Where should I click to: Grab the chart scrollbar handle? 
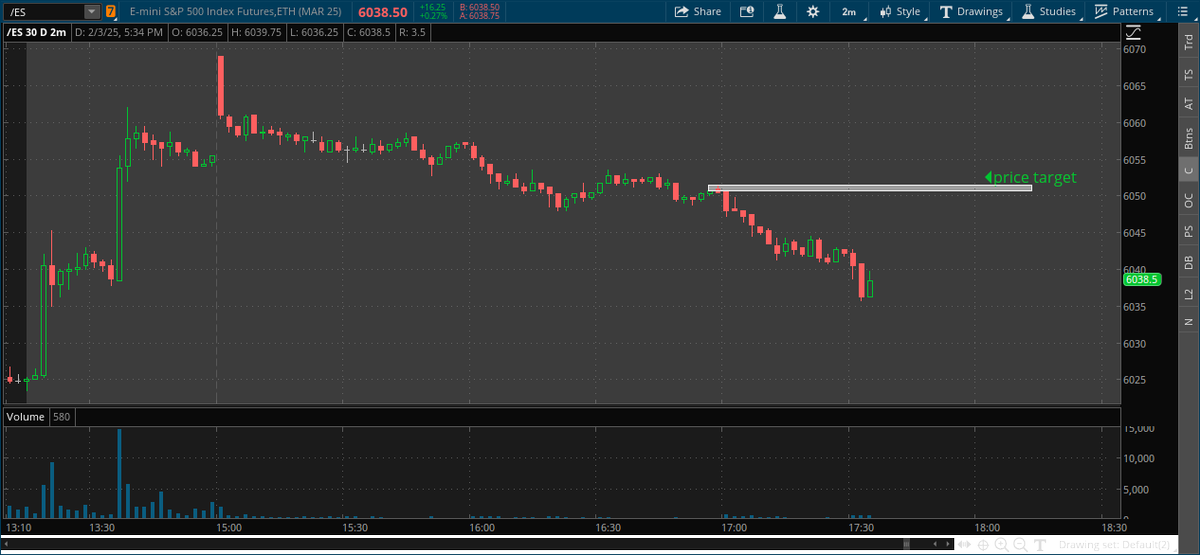tap(906, 544)
